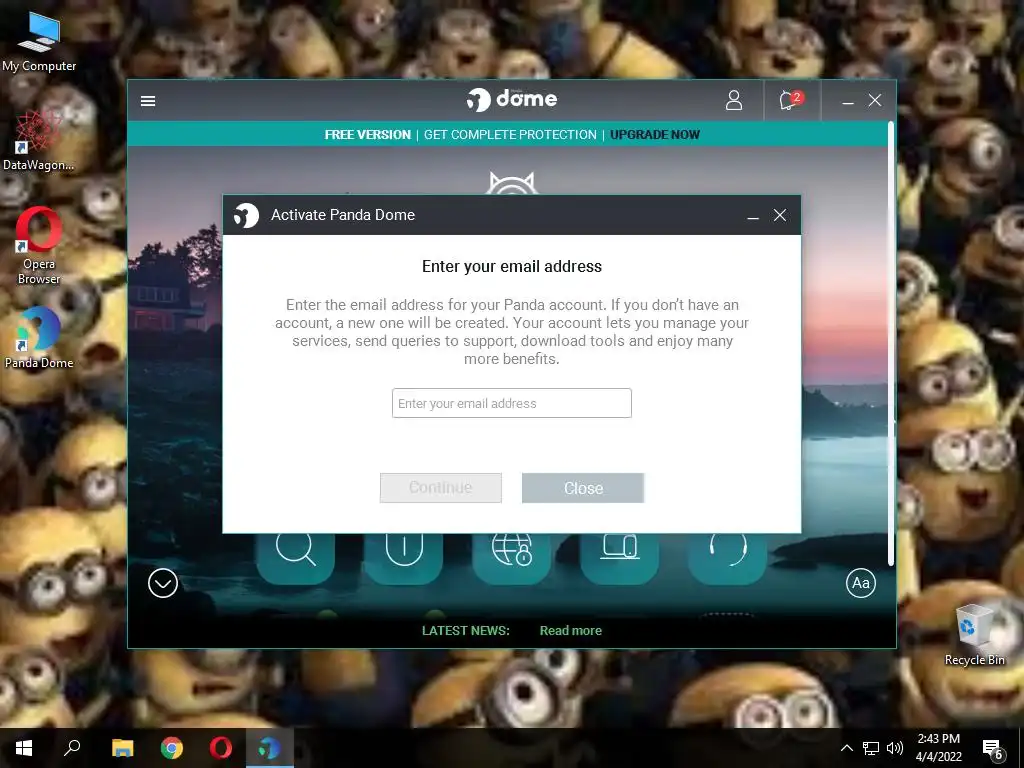1024x768 pixels.
Task: Select the My Computer desktop icon
Action: [39, 41]
